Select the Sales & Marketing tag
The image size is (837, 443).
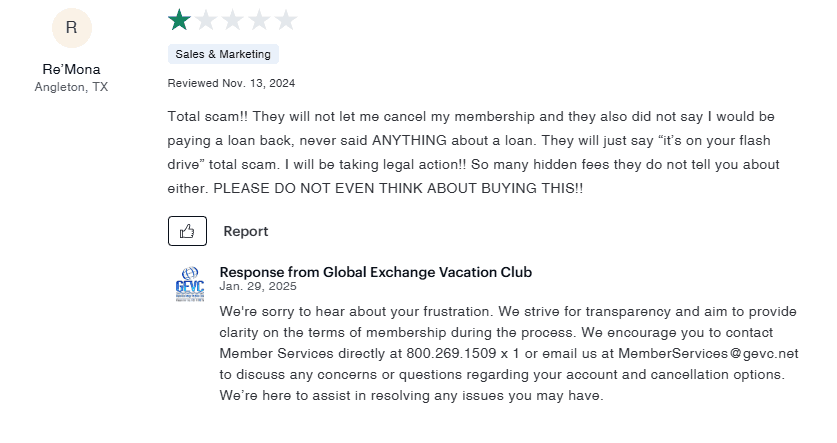[222, 54]
